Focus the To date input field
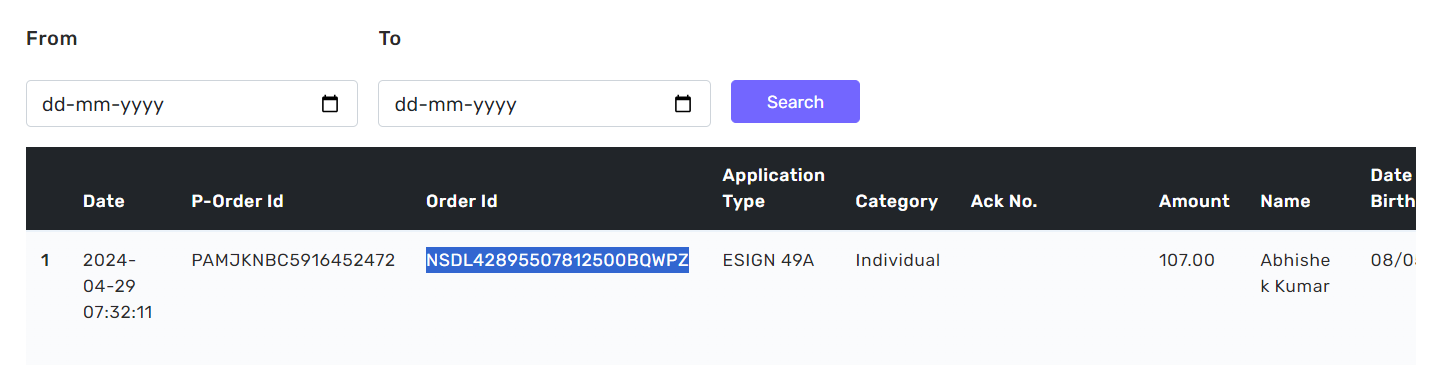 pyautogui.click(x=544, y=104)
